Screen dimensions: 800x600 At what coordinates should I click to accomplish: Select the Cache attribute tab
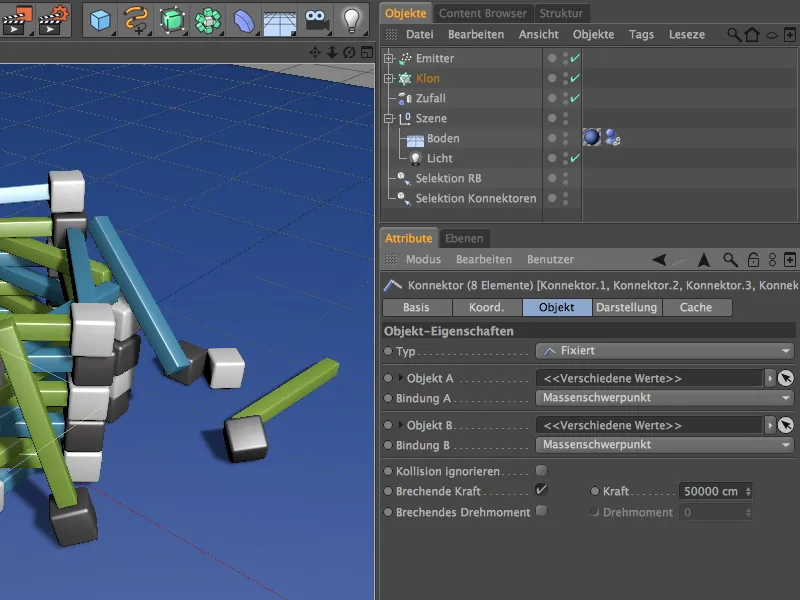696,307
